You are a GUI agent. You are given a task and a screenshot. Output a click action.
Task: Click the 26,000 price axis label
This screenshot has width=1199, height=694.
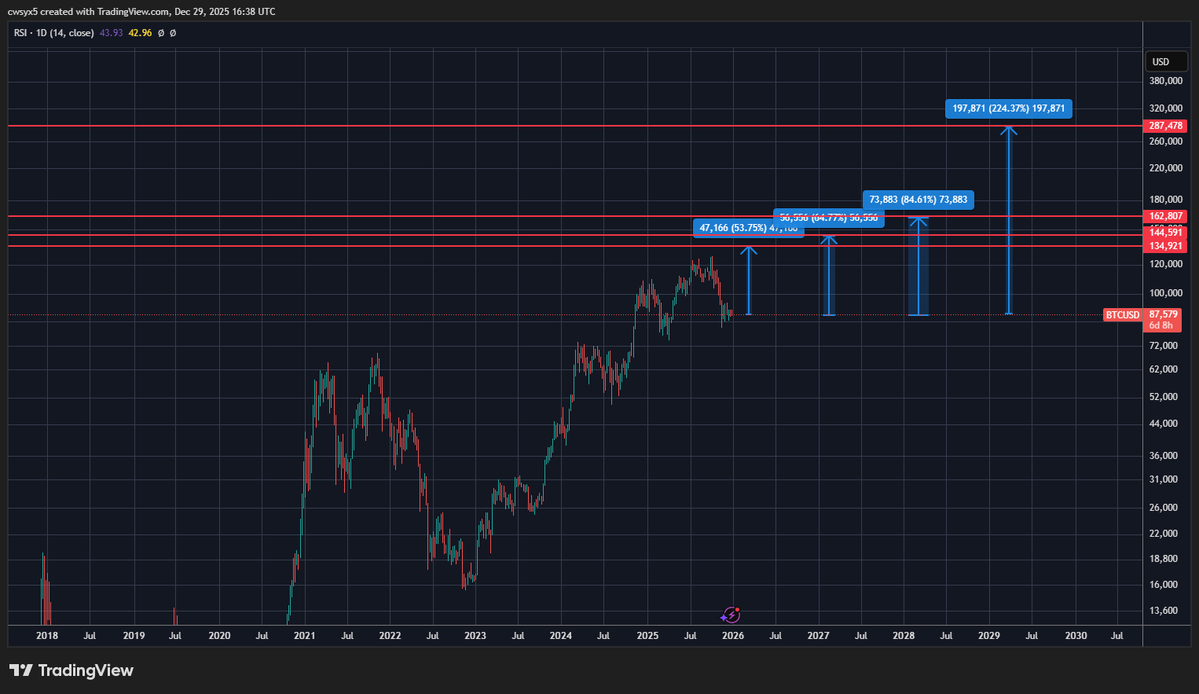(1163, 508)
